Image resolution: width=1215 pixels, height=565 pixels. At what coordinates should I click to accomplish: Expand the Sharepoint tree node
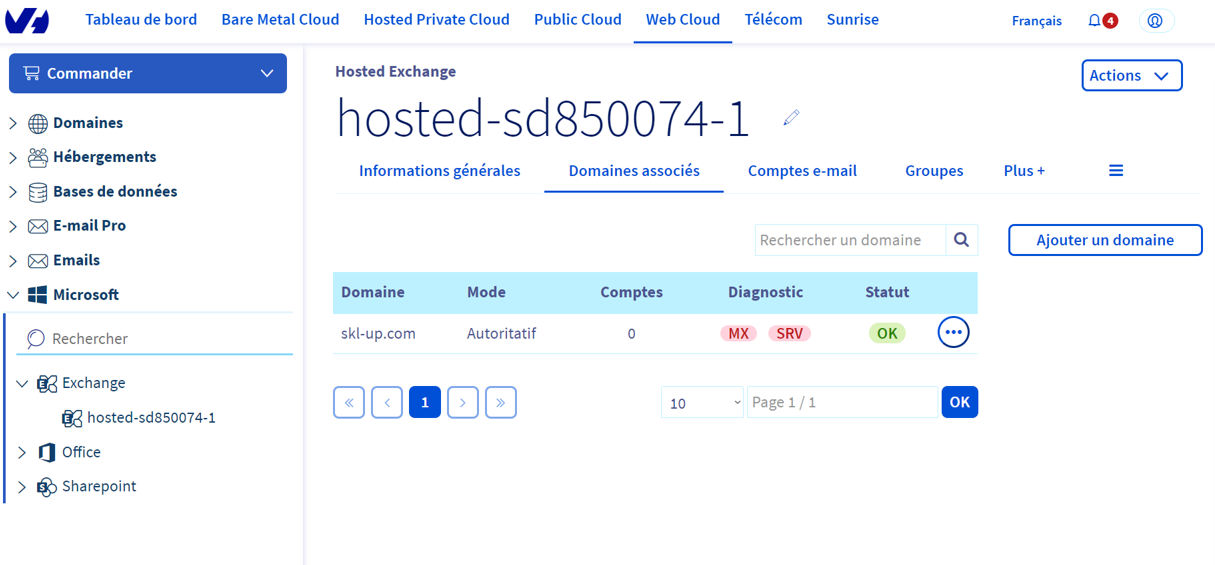[22, 487]
